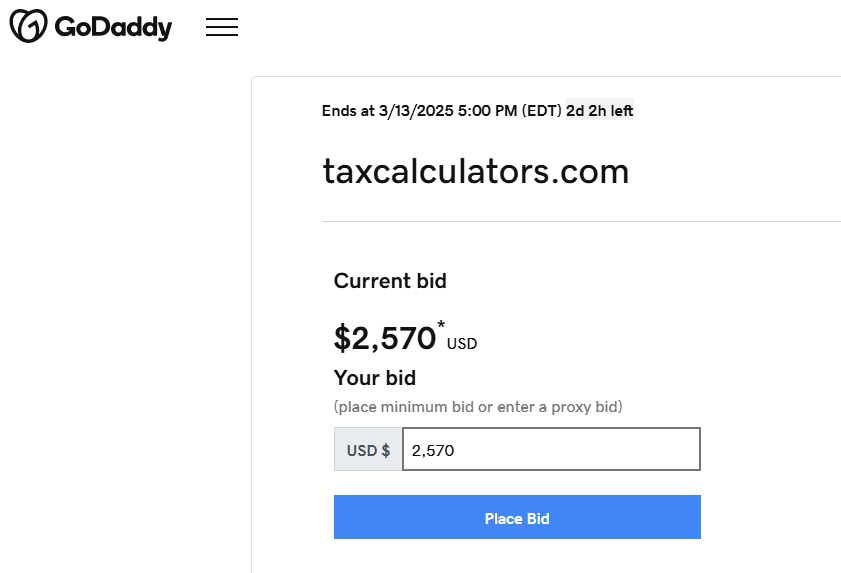
Task: Click the 'USD $' currency prefix box
Action: pyautogui.click(x=368, y=449)
